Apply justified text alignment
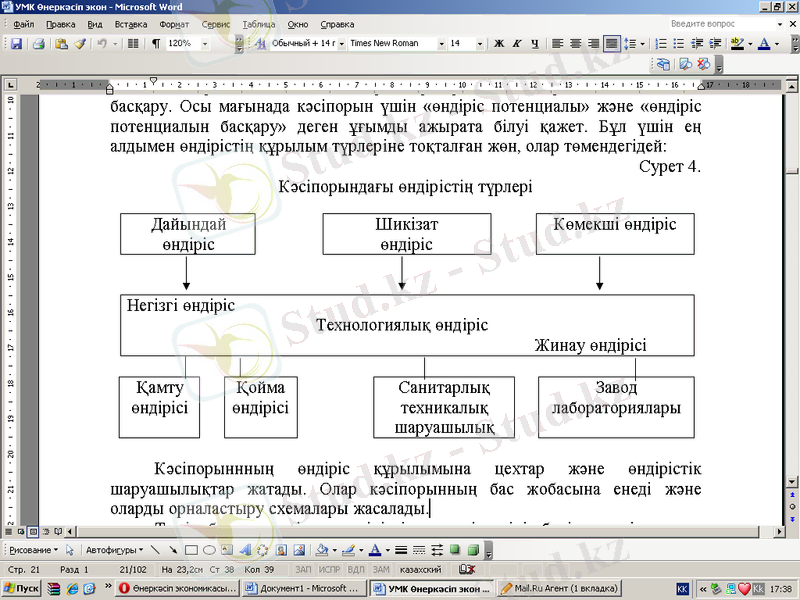 (x=610, y=44)
